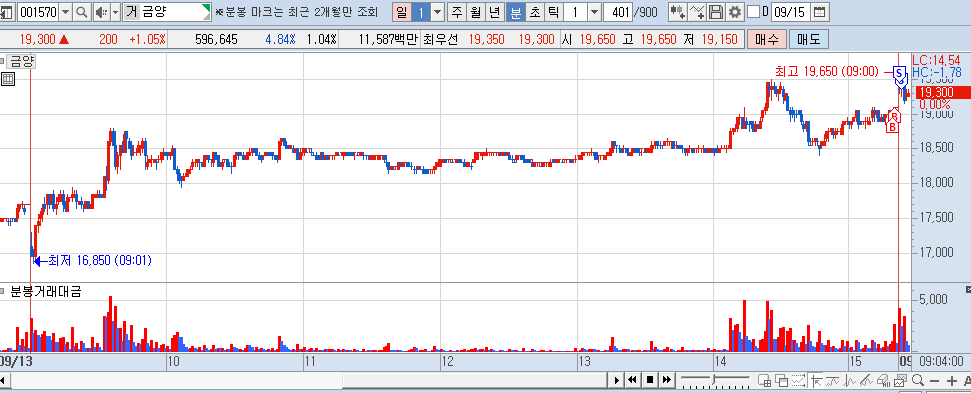
Task: Click the stock search magnifier icon
Action: pos(82,11)
